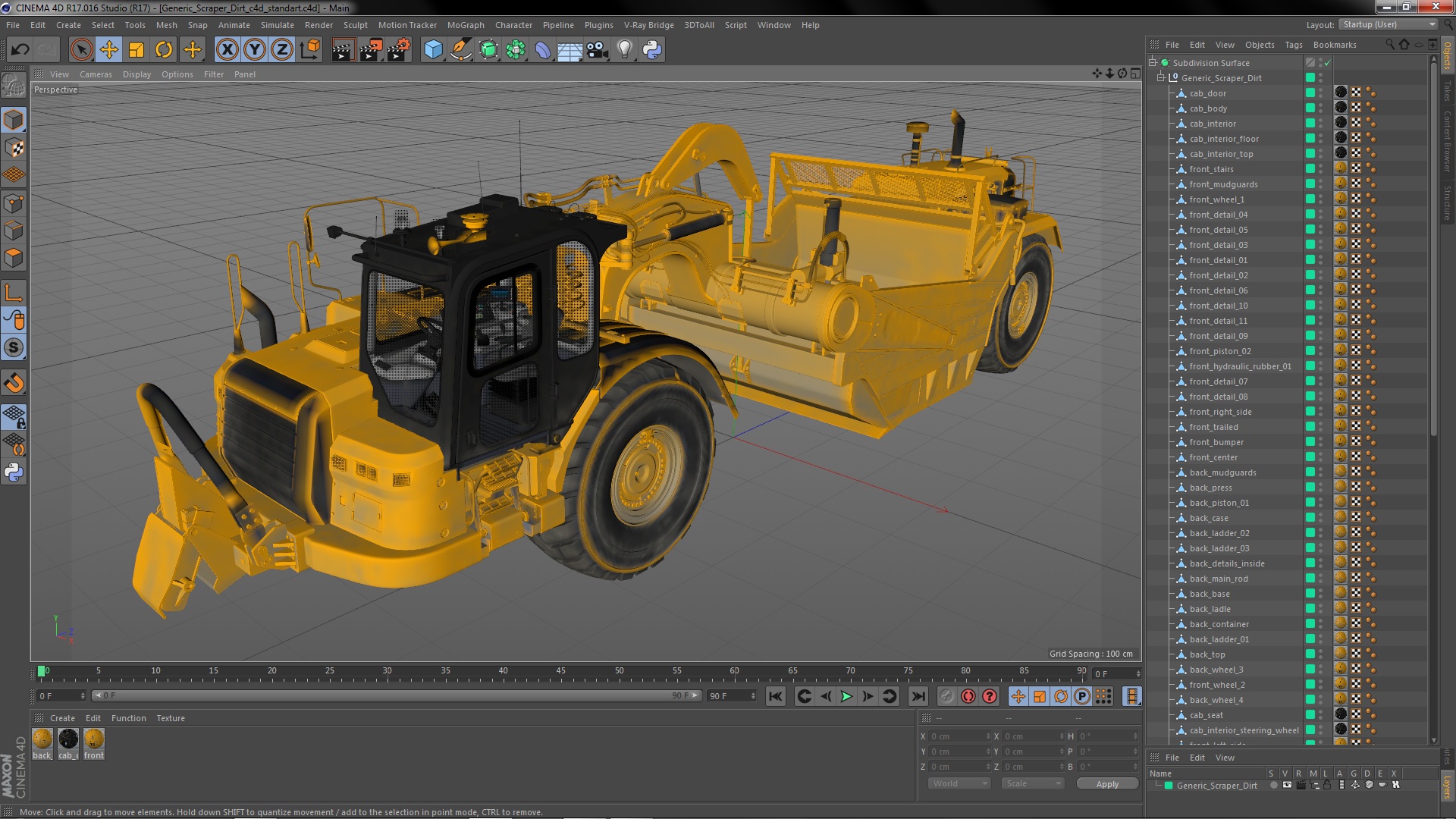Open the Cameras viewport menu

coord(96,74)
